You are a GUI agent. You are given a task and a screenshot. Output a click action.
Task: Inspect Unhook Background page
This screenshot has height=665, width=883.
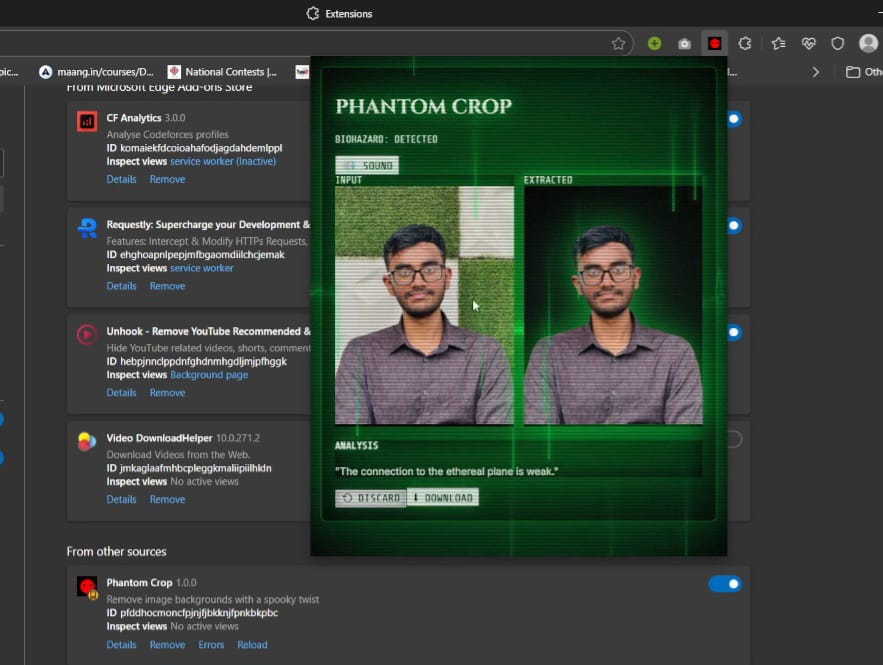(x=209, y=374)
